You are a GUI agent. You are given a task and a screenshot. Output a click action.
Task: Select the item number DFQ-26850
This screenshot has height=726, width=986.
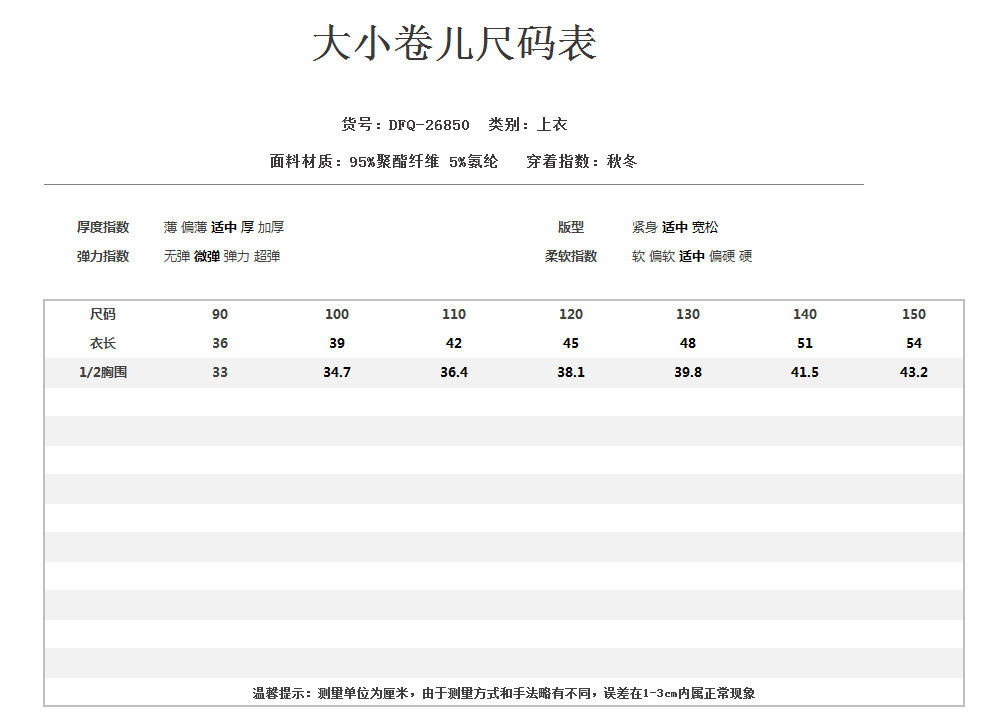tap(429, 125)
